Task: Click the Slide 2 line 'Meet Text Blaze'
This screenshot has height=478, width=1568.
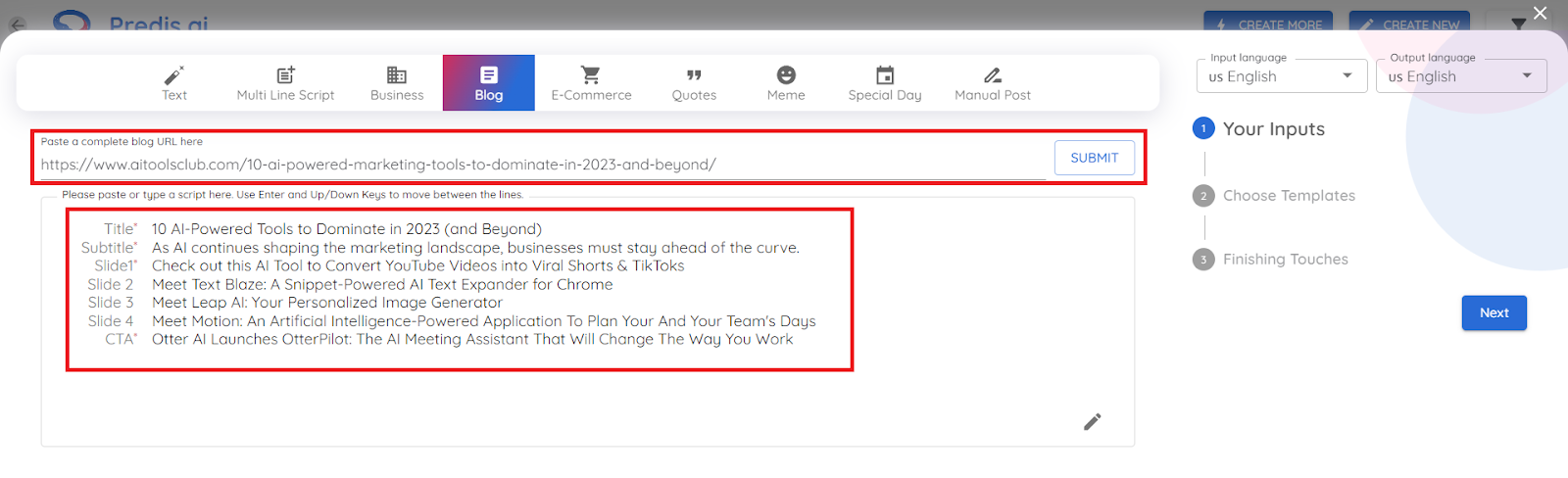Action: tap(382, 284)
